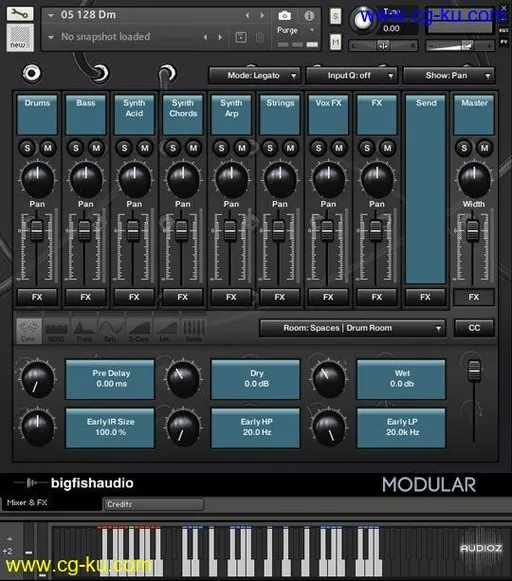Solo the Synth Chords channel

point(173,148)
